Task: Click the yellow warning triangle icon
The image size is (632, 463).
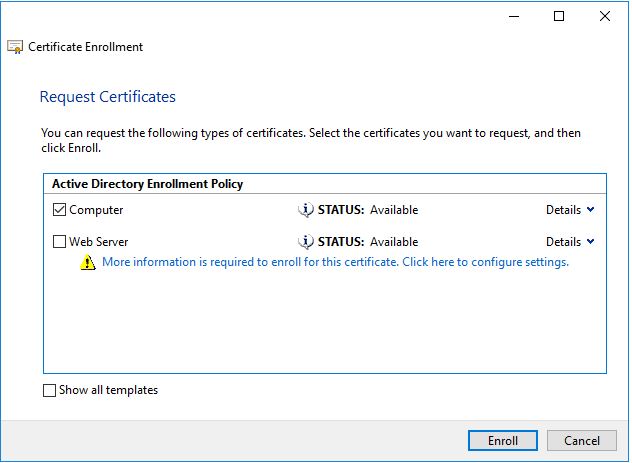Action: coord(88,263)
